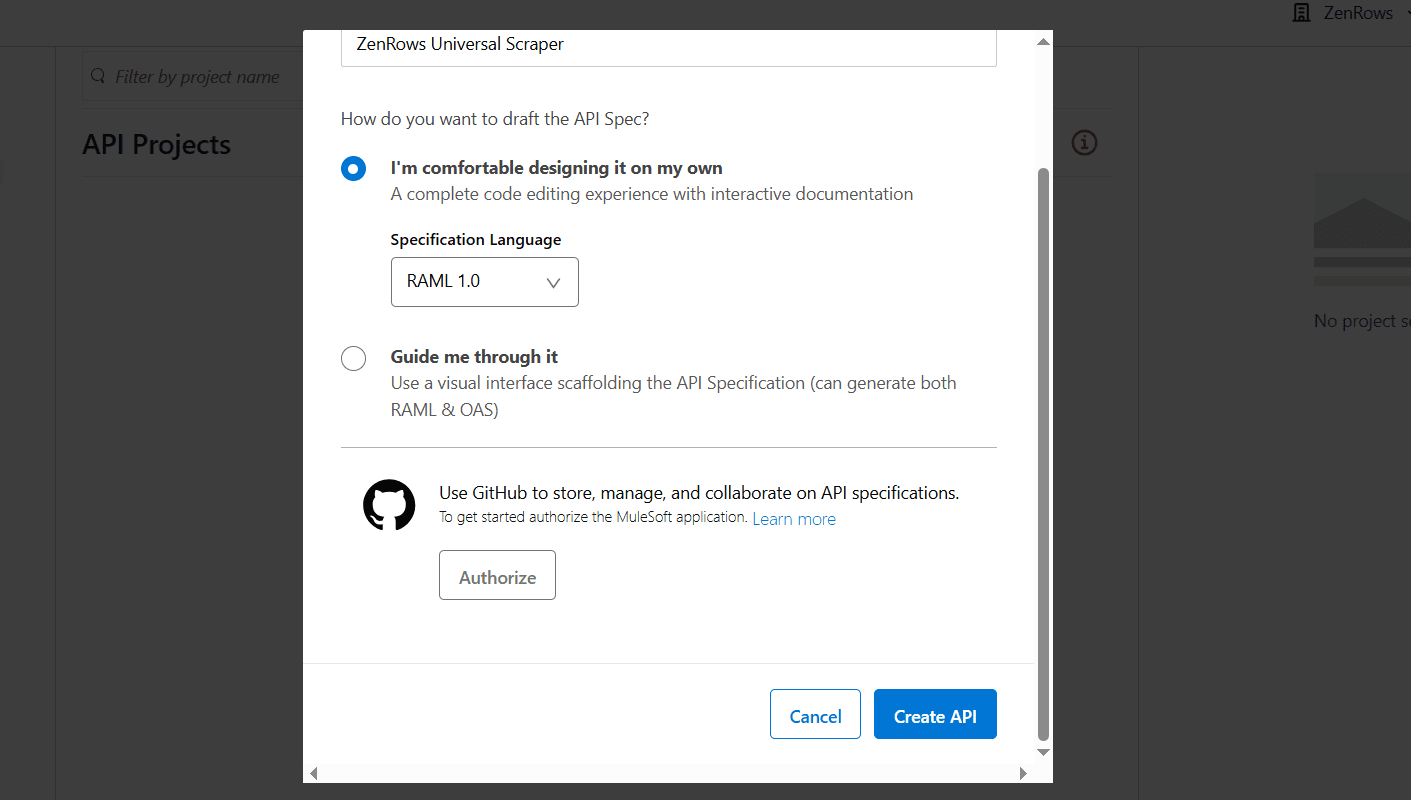The height and width of the screenshot is (800, 1411).
Task: Click the search magnifier icon in filter box
Action: pyautogui.click(x=98, y=76)
